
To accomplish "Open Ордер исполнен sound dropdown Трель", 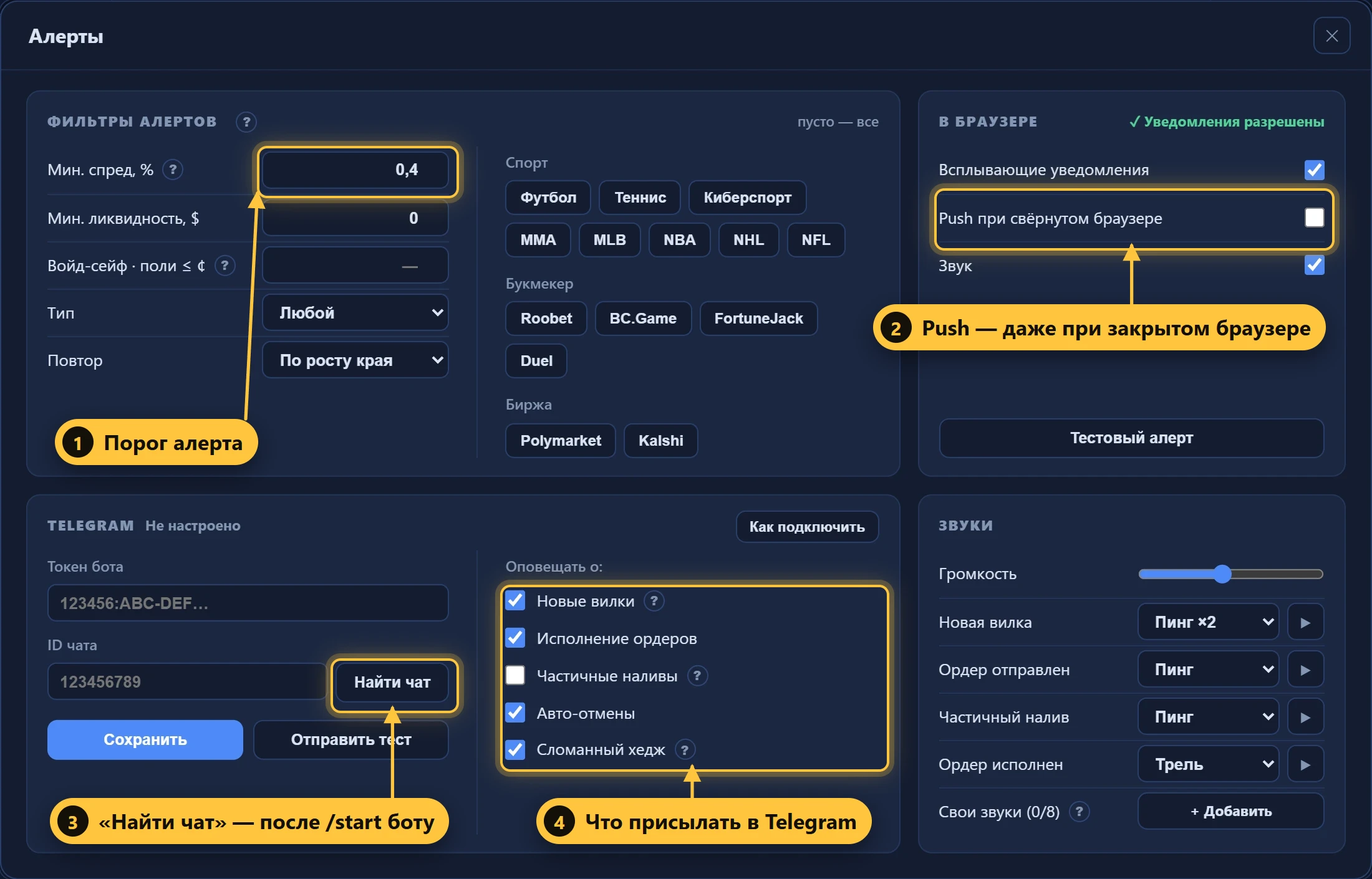I will [x=1208, y=764].
